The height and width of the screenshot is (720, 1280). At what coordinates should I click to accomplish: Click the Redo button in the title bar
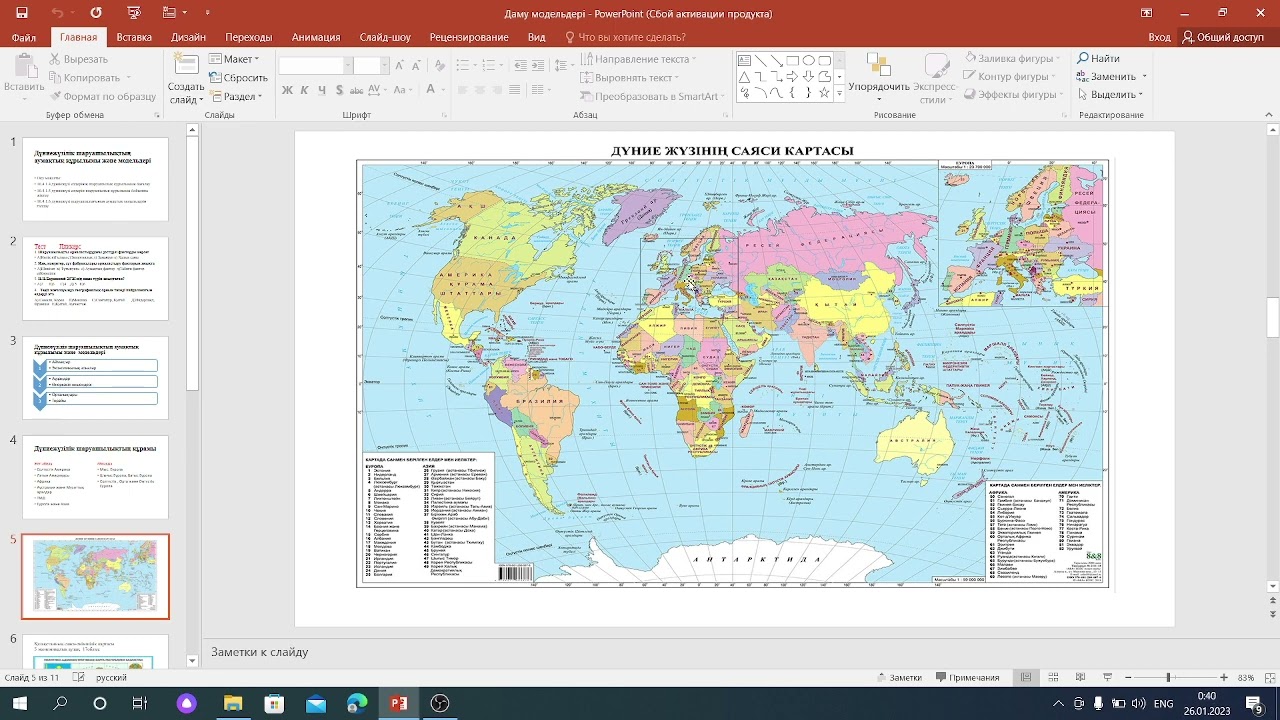(x=96, y=13)
